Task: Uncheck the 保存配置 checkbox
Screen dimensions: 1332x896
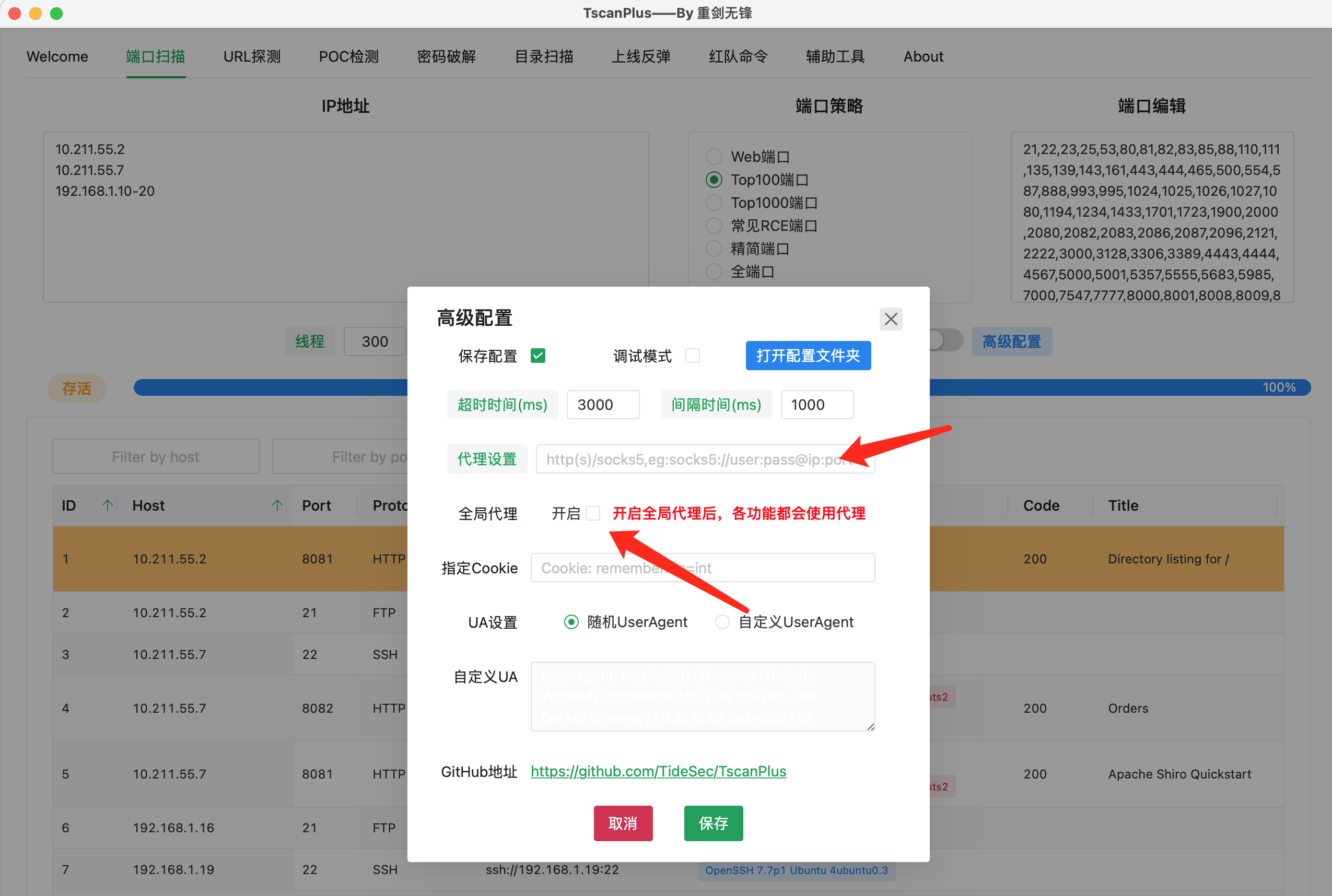Action: 538,356
